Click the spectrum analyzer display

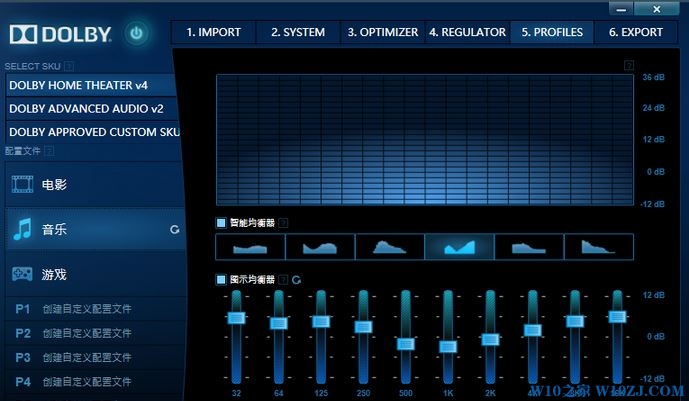tap(425, 140)
